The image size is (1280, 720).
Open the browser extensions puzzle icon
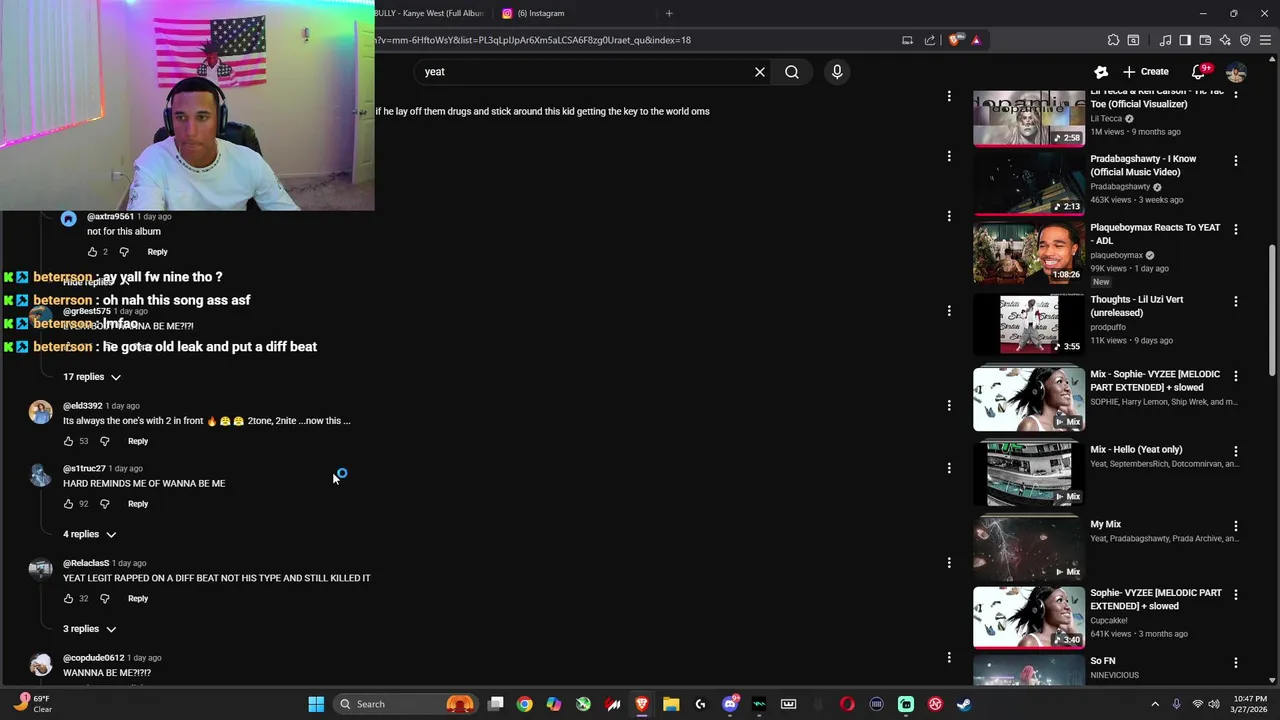click(1113, 40)
